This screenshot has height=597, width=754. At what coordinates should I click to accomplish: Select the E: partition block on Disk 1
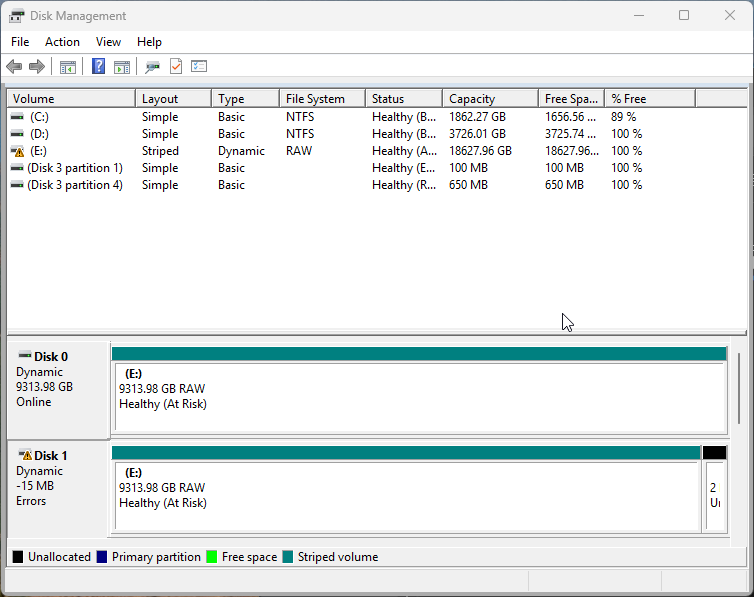pos(406,488)
